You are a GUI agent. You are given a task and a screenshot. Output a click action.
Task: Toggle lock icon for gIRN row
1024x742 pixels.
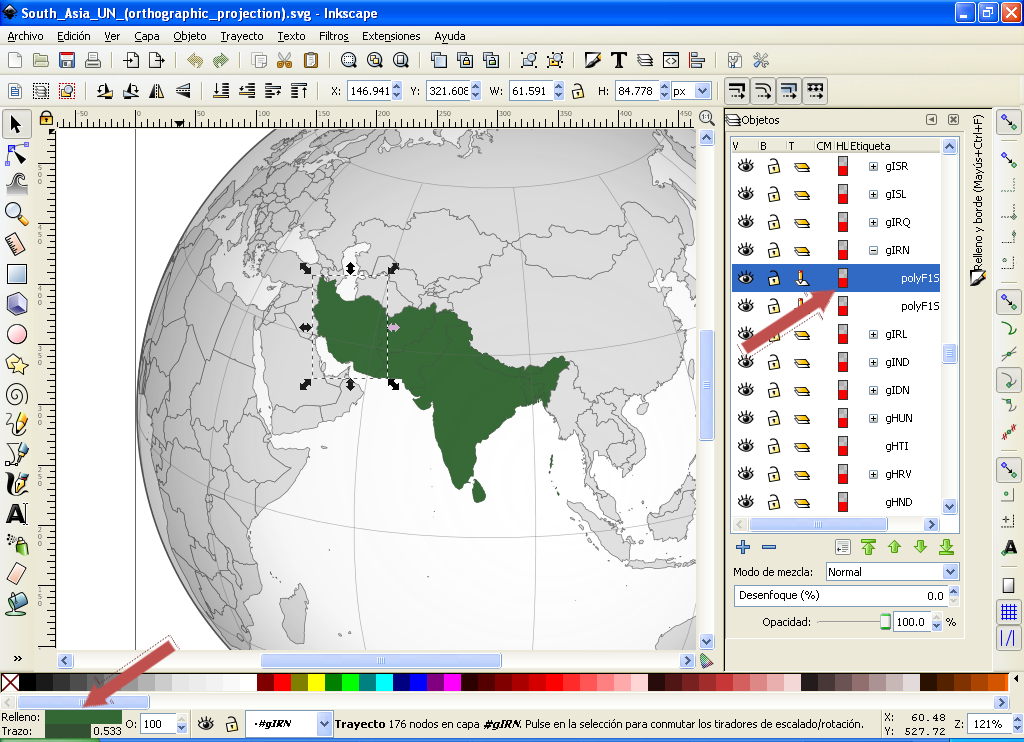click(x=774, y=250)
